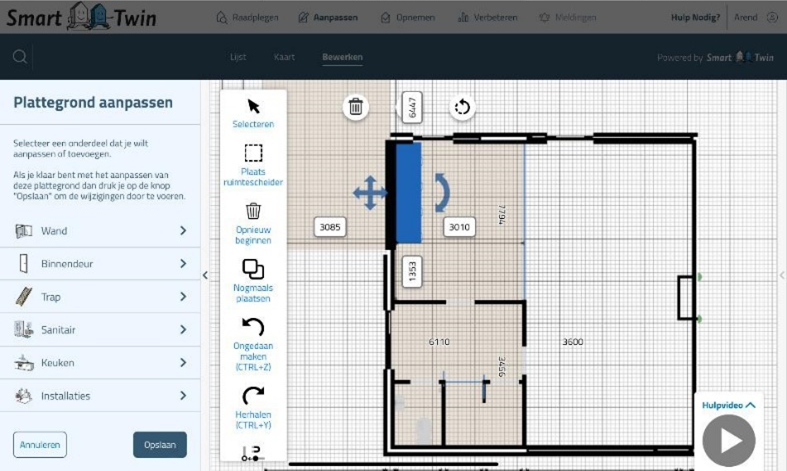Image resolution: width=787 pixels, height=471 pixels.
Task: Select the Selecteren arrow tool
Action: tap(253, 106)
